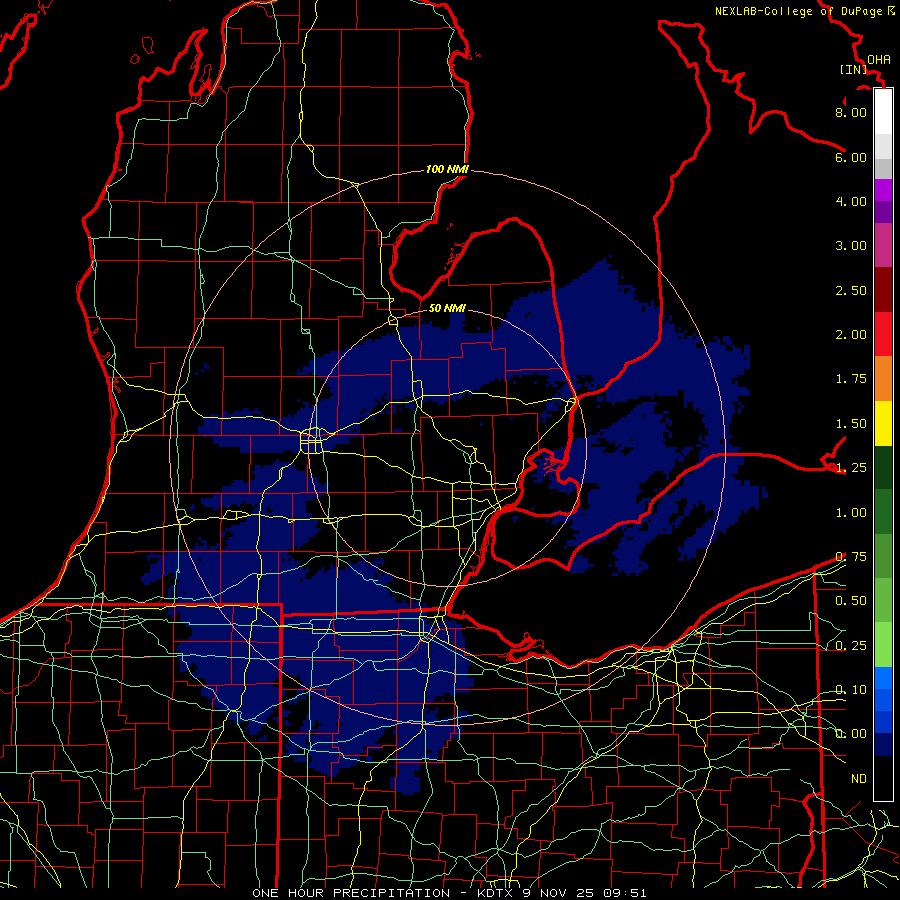Select the 4.00 legend value
The height and width of the screenshot is (900, 900).
tap(851, 201)
